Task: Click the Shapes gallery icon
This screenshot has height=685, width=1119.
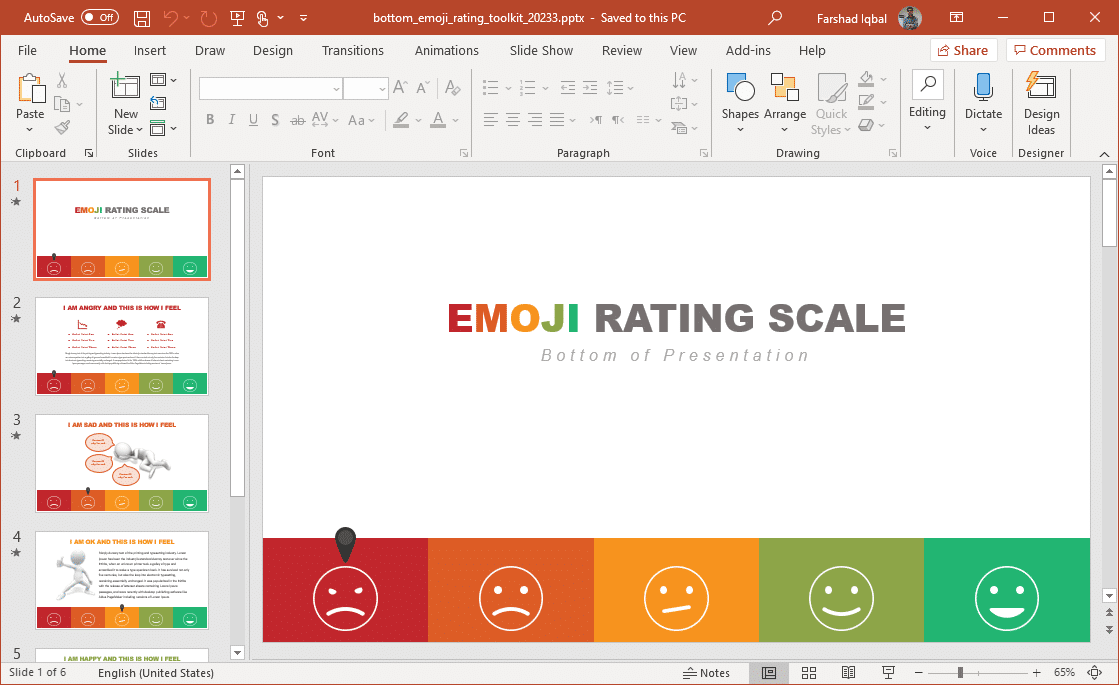Action: (x=740, y=89)
